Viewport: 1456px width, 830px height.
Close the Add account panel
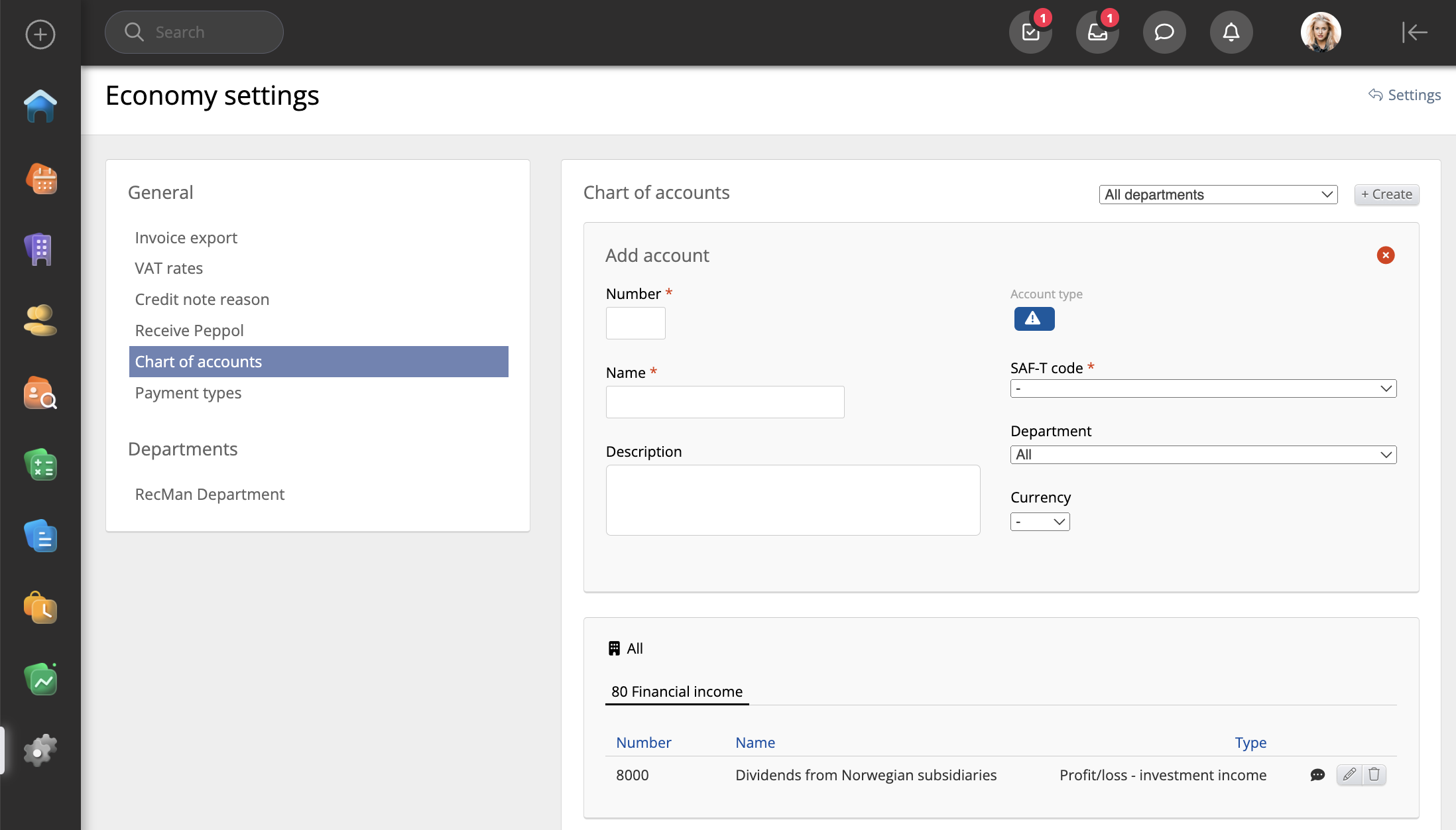[x=1386, y=255]
